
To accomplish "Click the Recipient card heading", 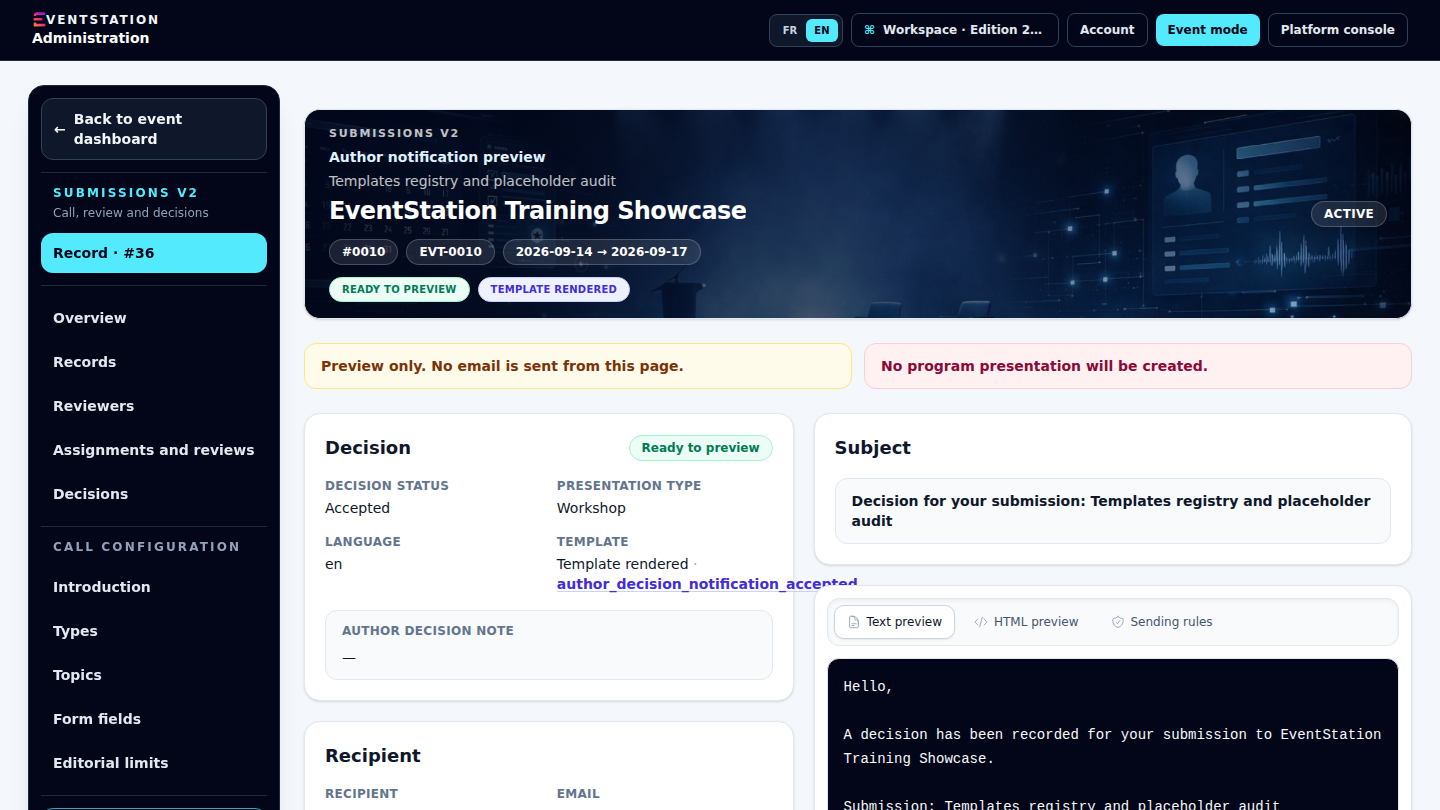I will coord(373,756).
